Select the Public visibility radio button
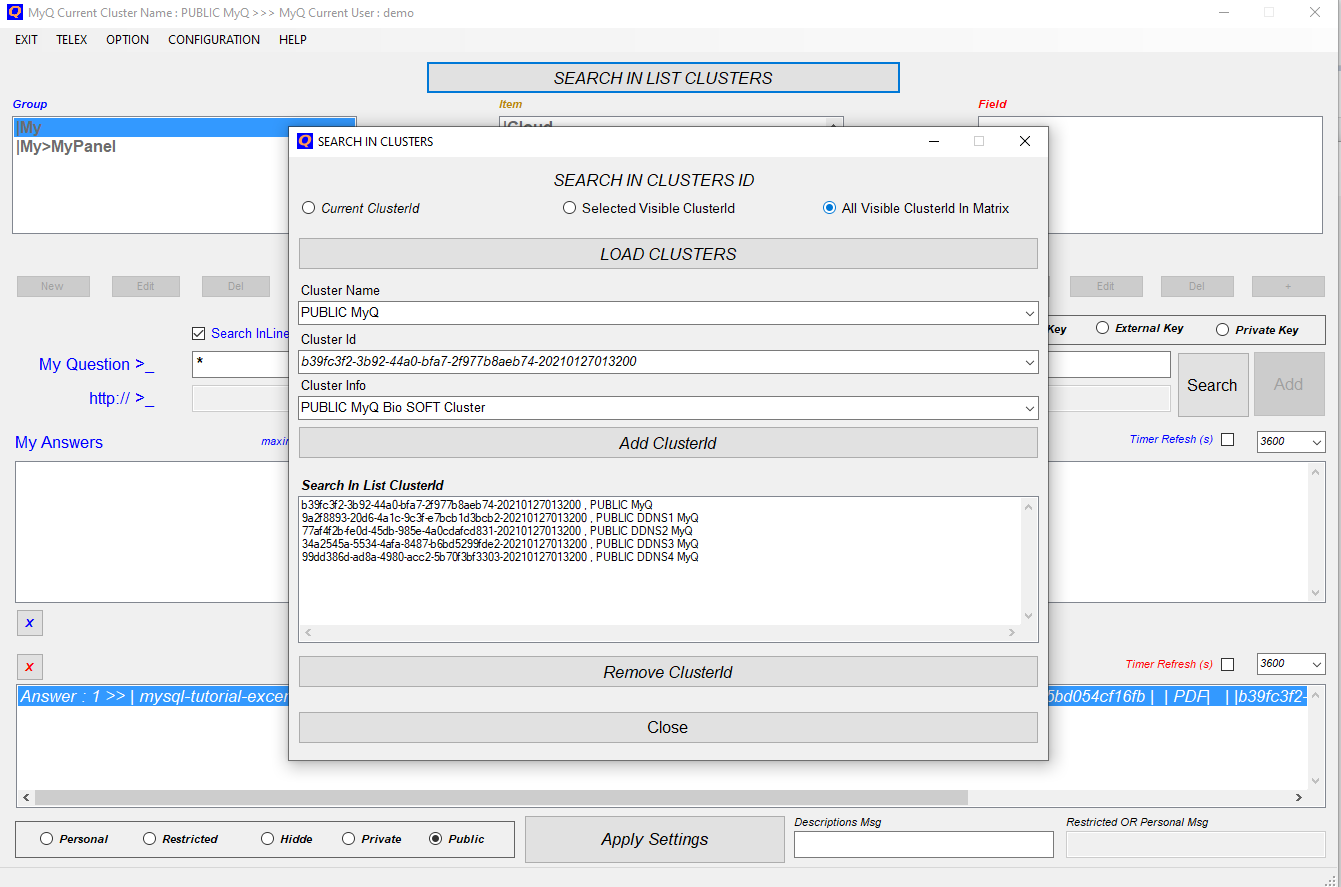 pos(435,839)
